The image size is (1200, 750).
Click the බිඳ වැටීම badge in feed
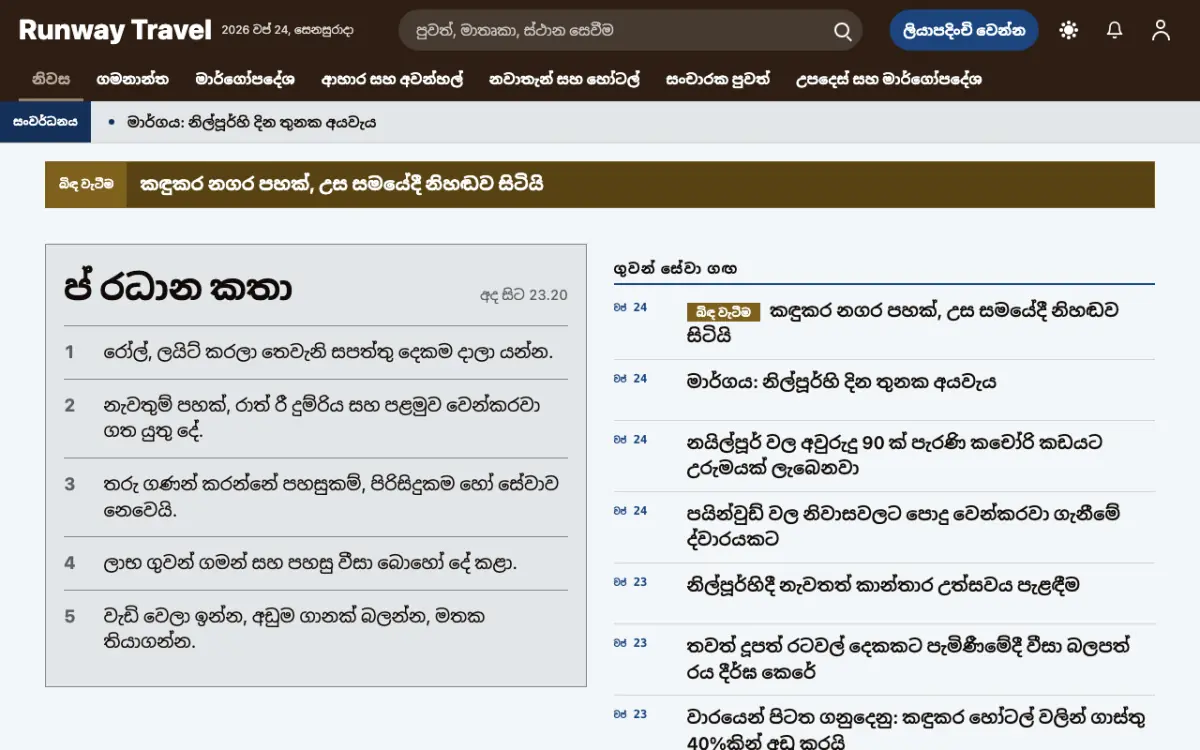(723, 312)
